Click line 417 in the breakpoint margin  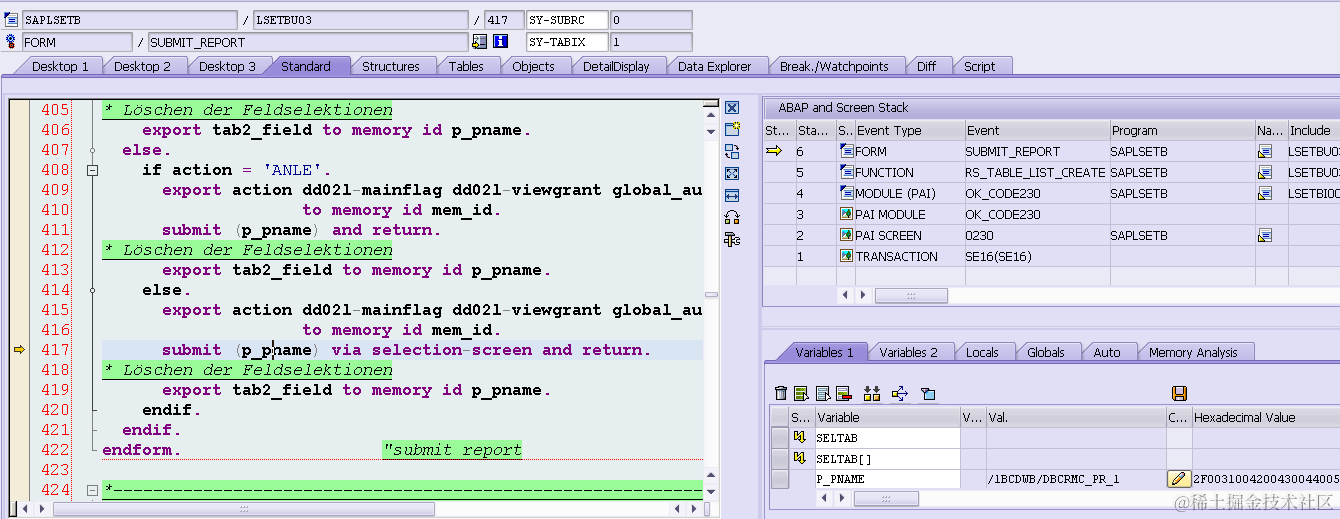[19, 350]
